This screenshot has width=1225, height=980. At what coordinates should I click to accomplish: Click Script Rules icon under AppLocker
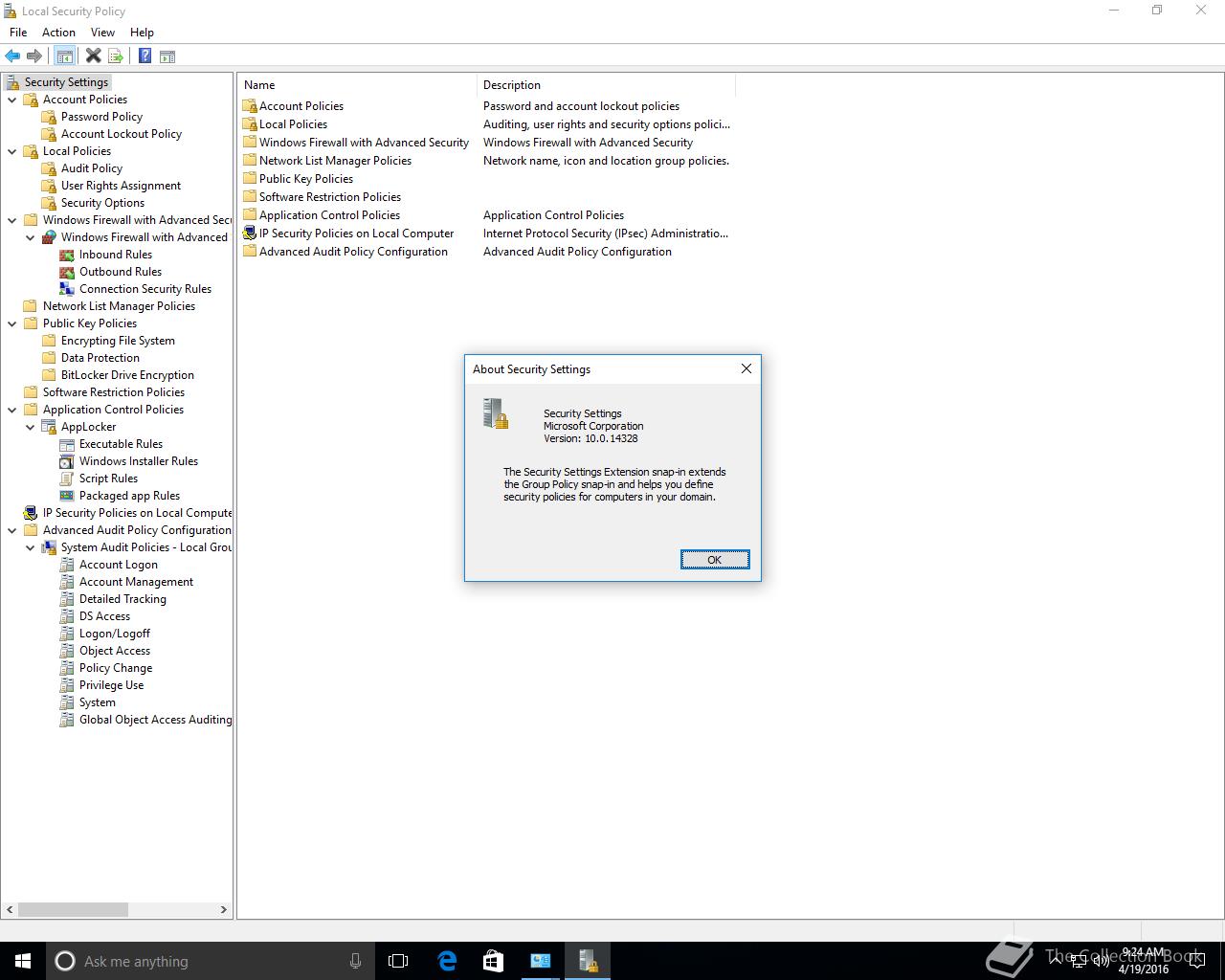(x=67, y=479)
